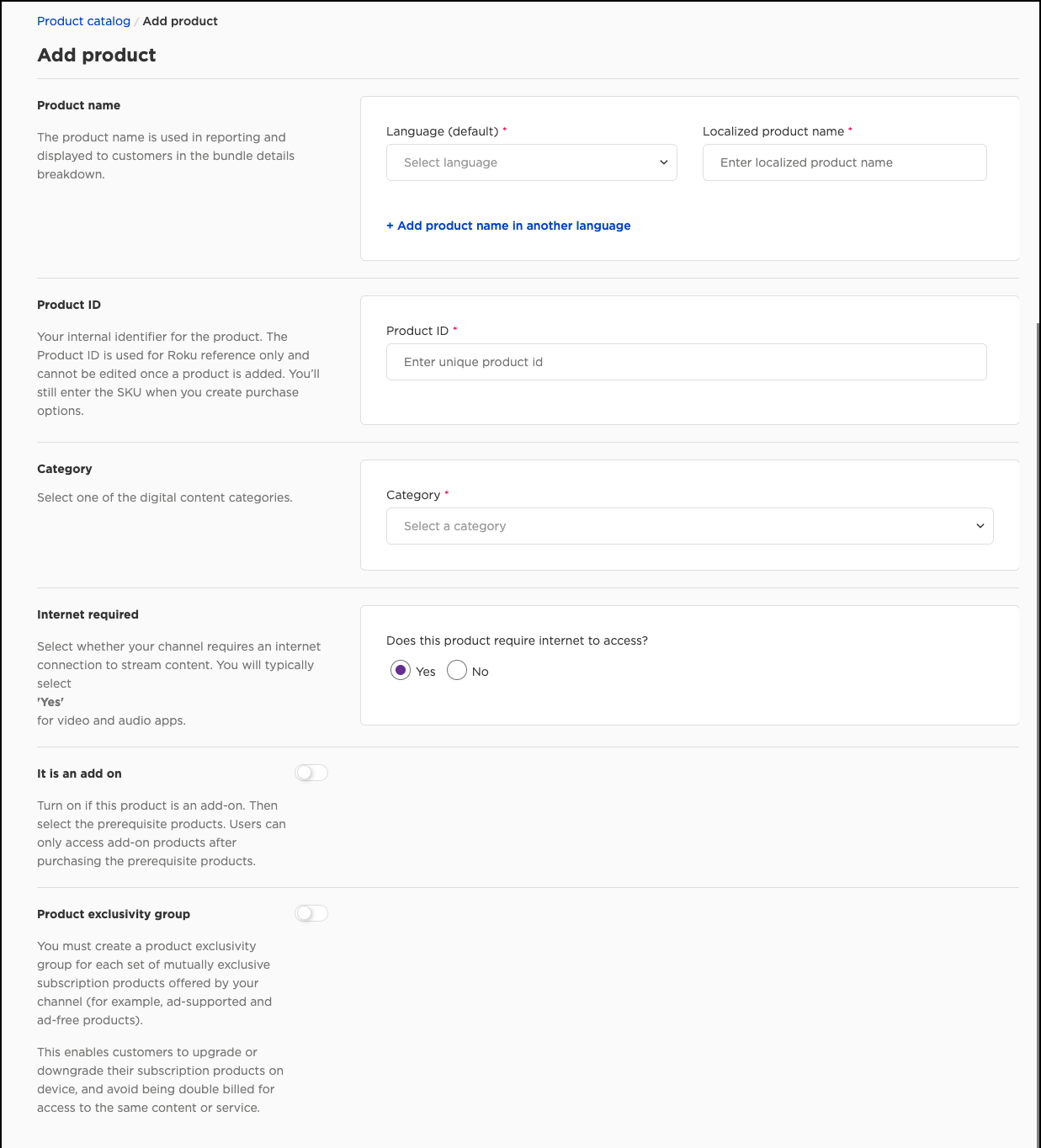The image size is (1041, 1148).
Task: Focus the localized product name field
Action: tap(844, 162)
